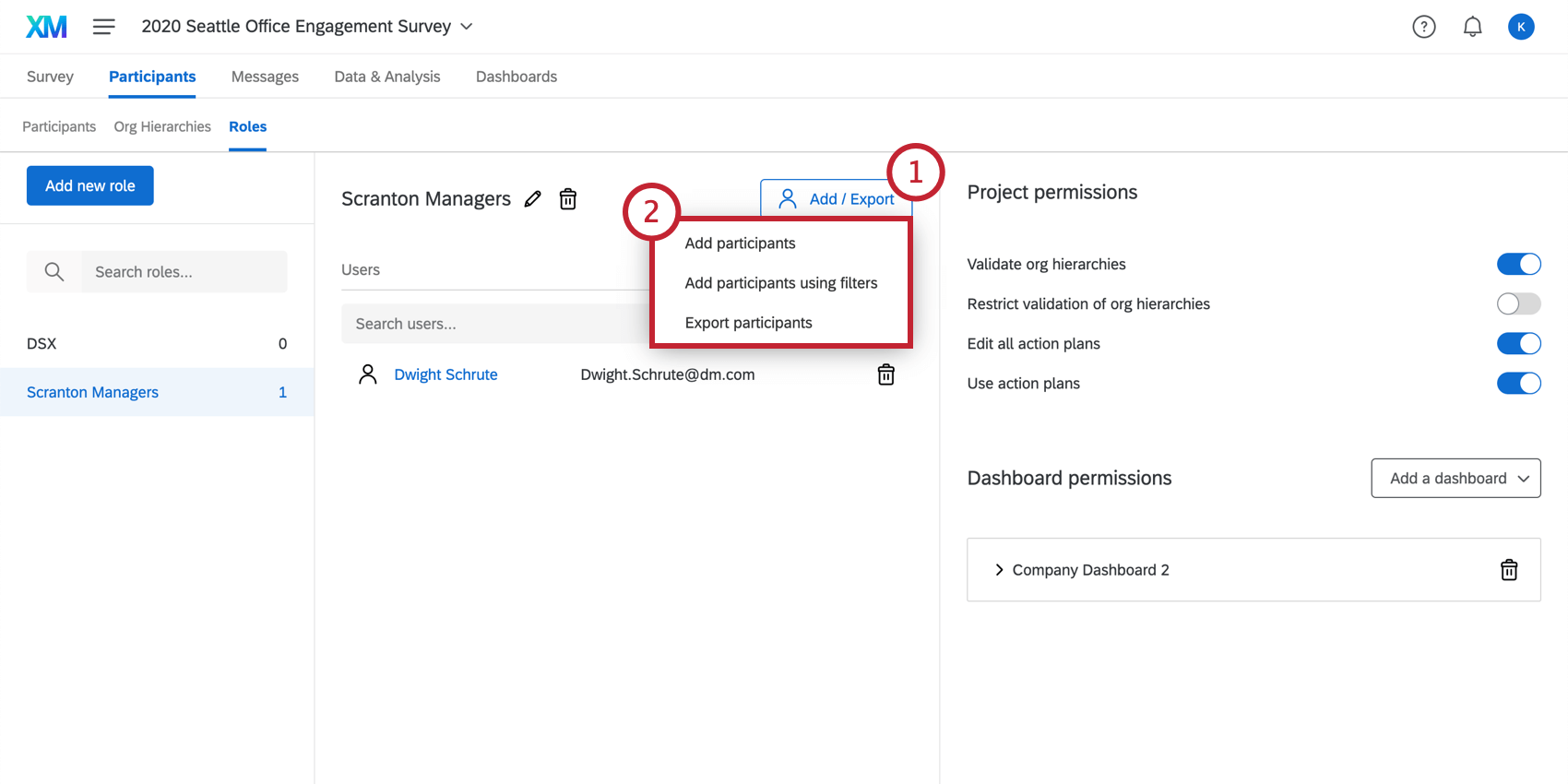Enable Restrict validation of org hierarchies
Viewport: 1568px width, 784px height.
click(1518, 304)
